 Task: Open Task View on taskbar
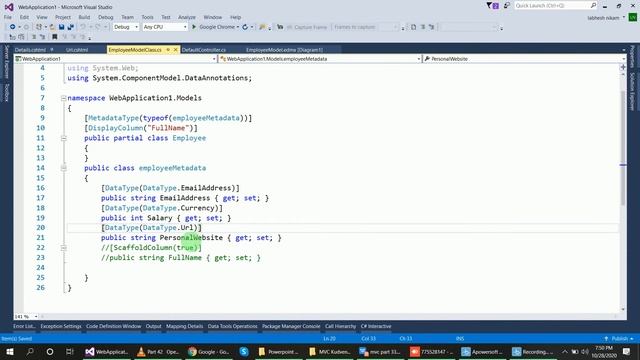point(69,351)
